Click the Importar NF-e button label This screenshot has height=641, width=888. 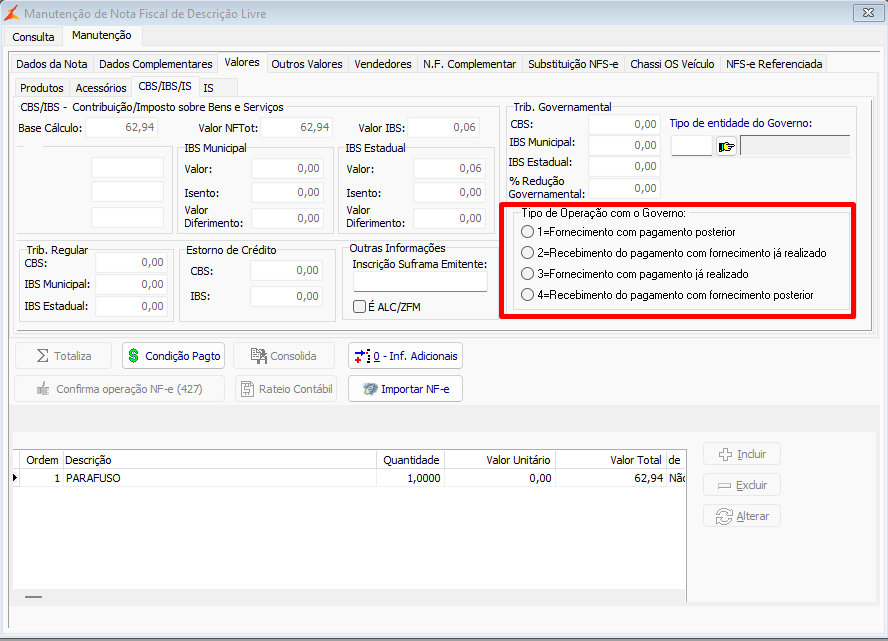pyautogui.click(x=415, y=389)
